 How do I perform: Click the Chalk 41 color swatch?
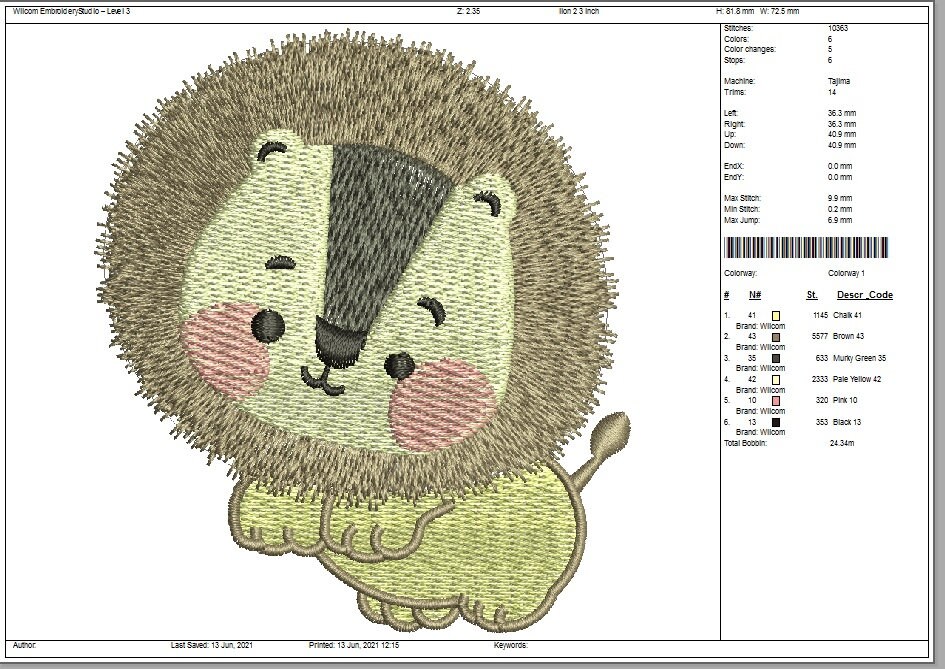(x=776, y=315)
